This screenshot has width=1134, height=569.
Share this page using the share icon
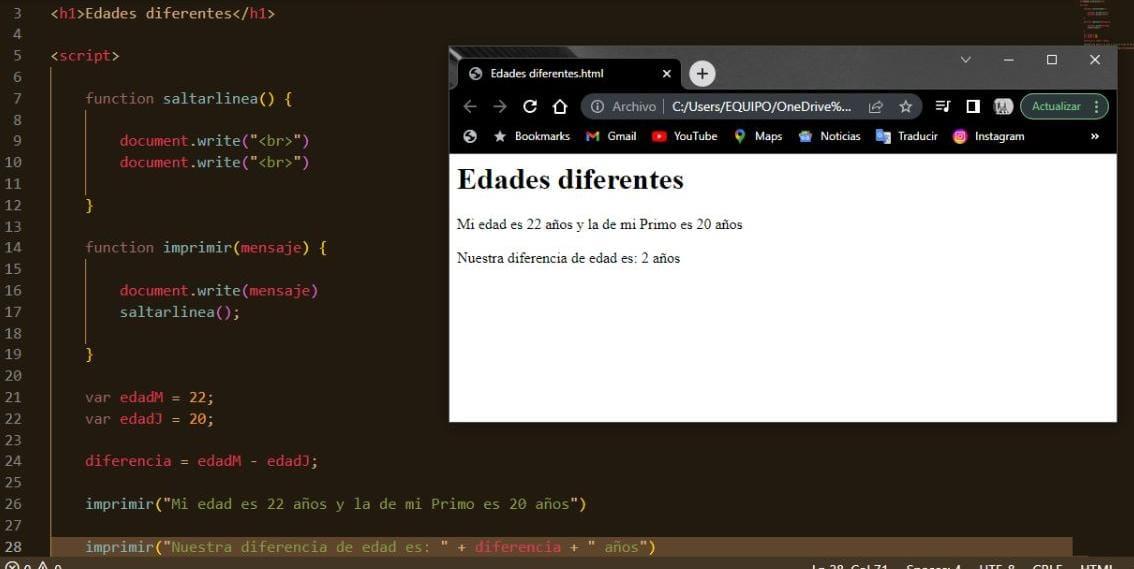(x=876, y=106)
